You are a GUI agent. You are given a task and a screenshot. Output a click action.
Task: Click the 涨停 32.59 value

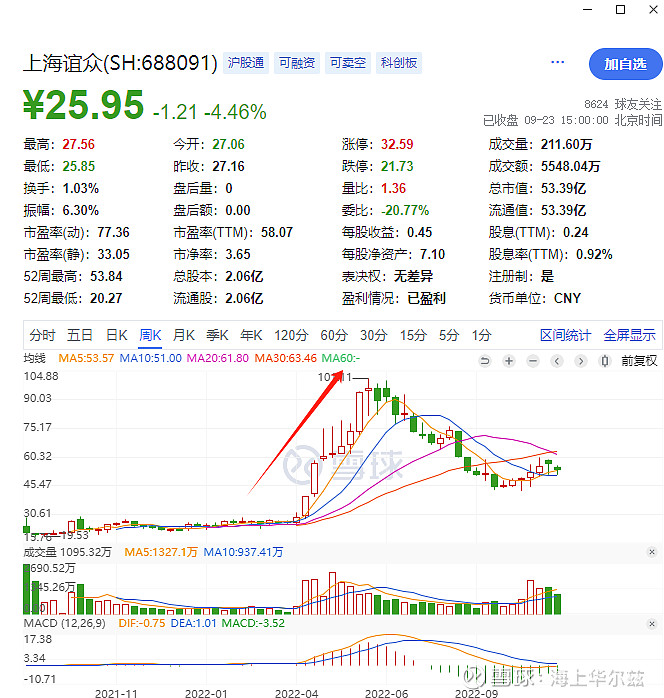click(x=397, y=144)
